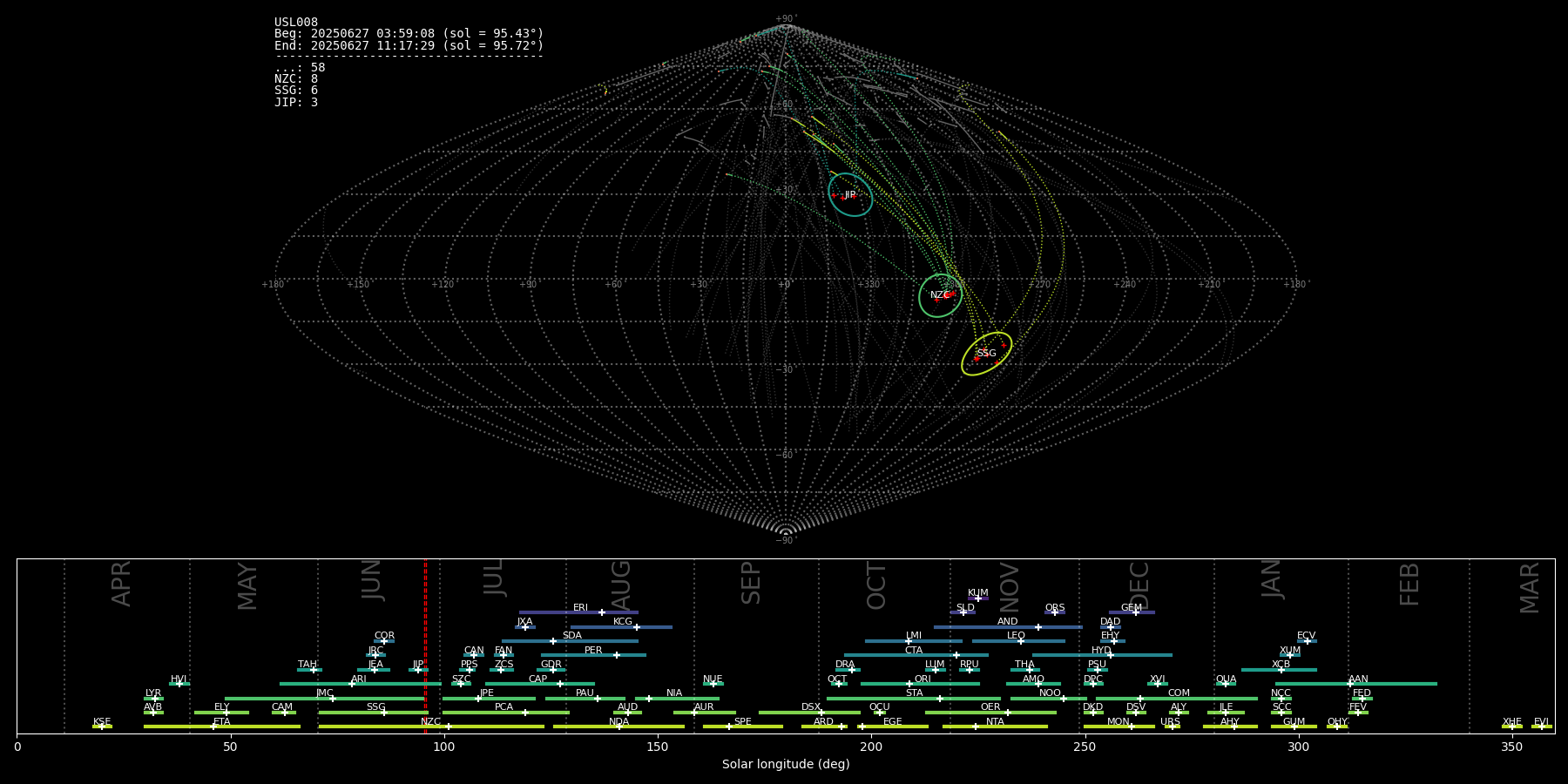The height and width of the screenshot is (784, 1568).
Task: Click the 350 tick on solar longitude axis
Action: (1511, 747)
